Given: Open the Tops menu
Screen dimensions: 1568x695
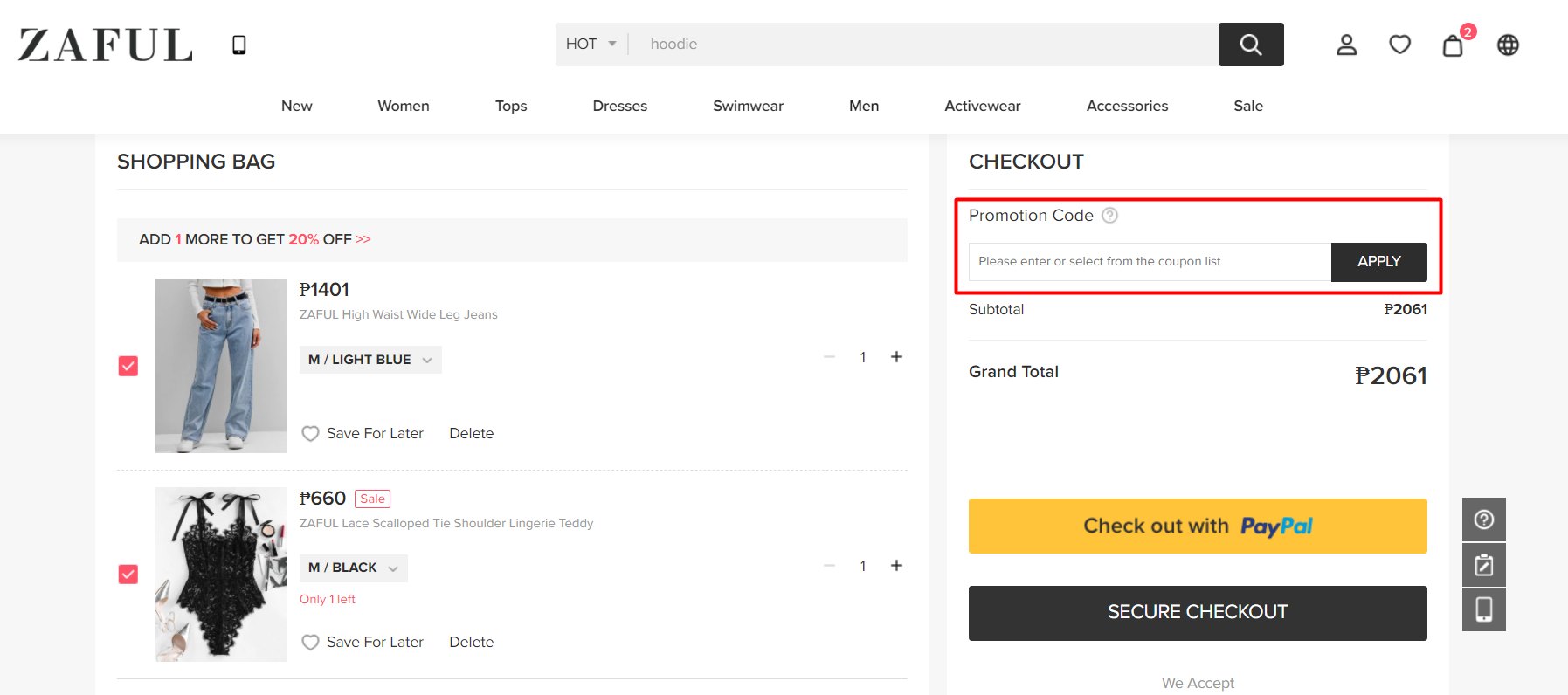Looking at the screenshot, I should coord(511,106).
